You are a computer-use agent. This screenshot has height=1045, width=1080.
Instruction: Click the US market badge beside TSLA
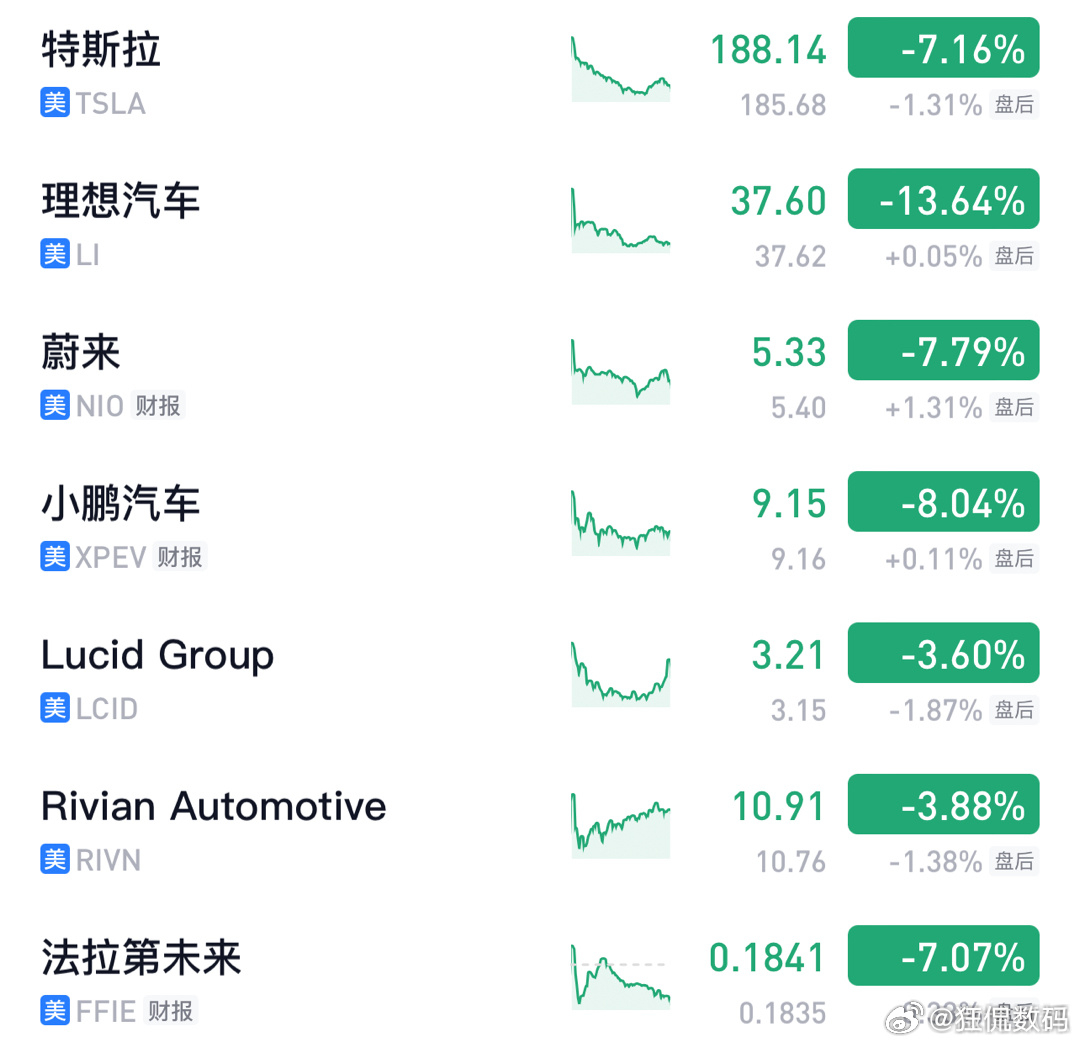click(x=55, y=103)
